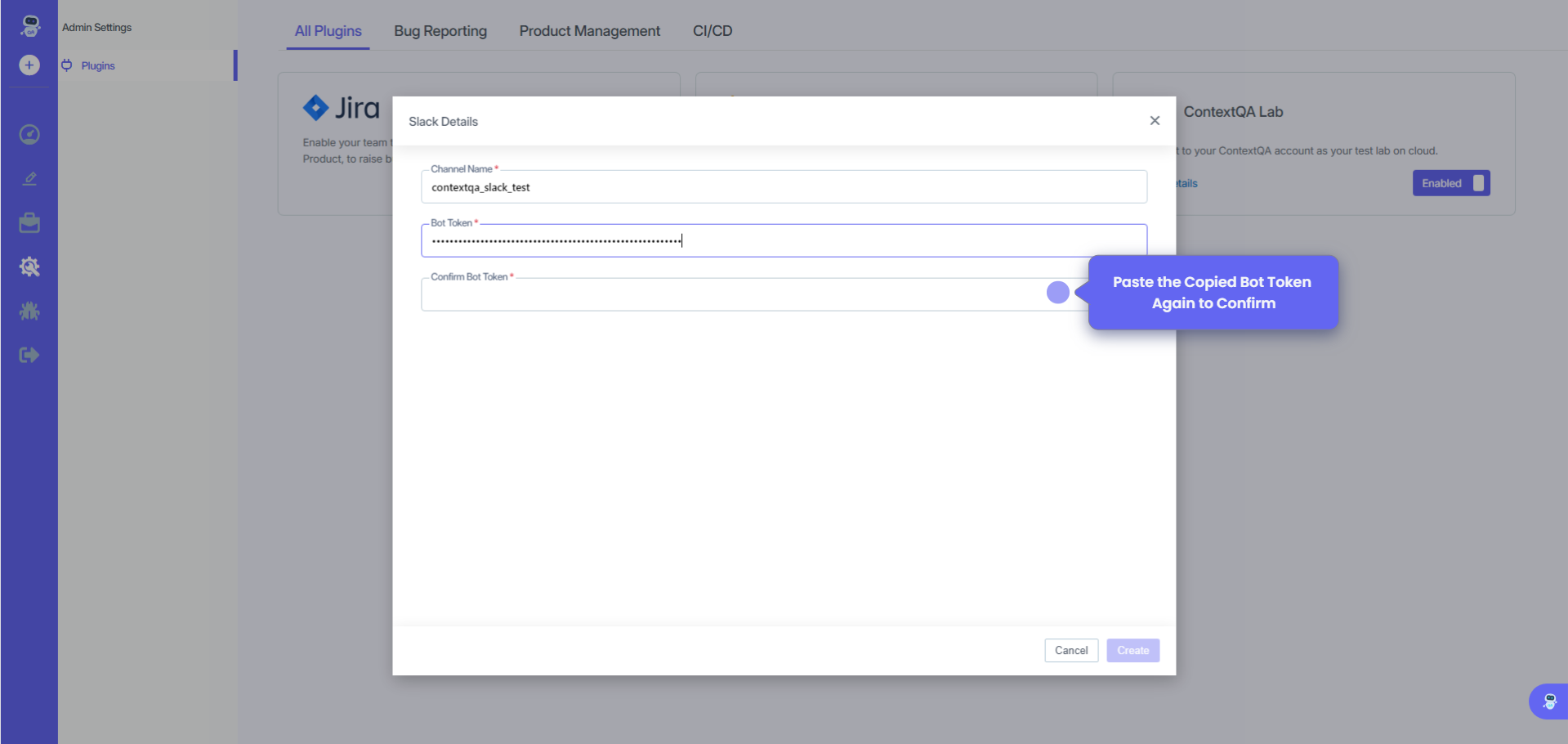Image resolution: width=1568 pixels, height=744 pixels.
Task: Click the bug icon in the sidebar
Action: 29,311
